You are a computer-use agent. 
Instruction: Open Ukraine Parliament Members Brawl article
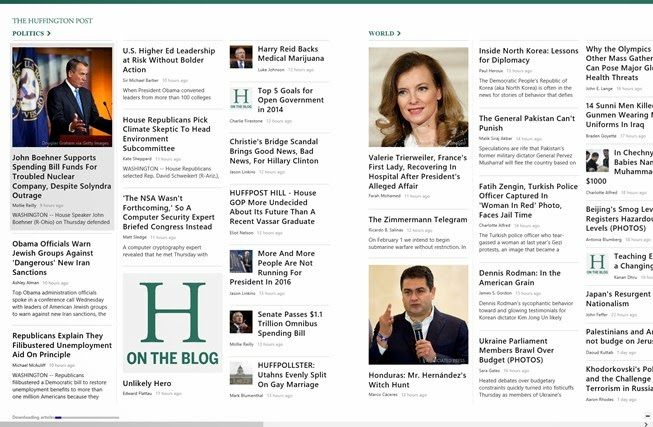516,350
